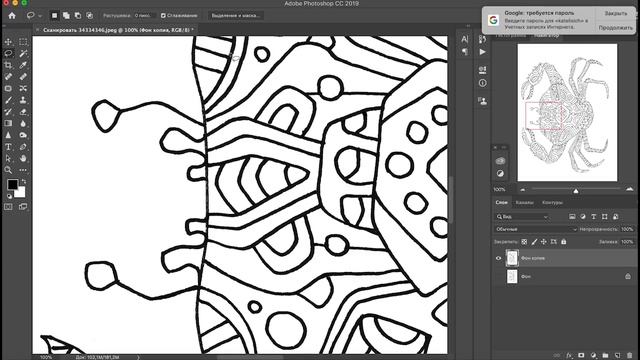This screenshot has width=640, height=360.
Task: Toggle the Anti-alias (Сглаживание) checkbox
Action: click(163, 16)
